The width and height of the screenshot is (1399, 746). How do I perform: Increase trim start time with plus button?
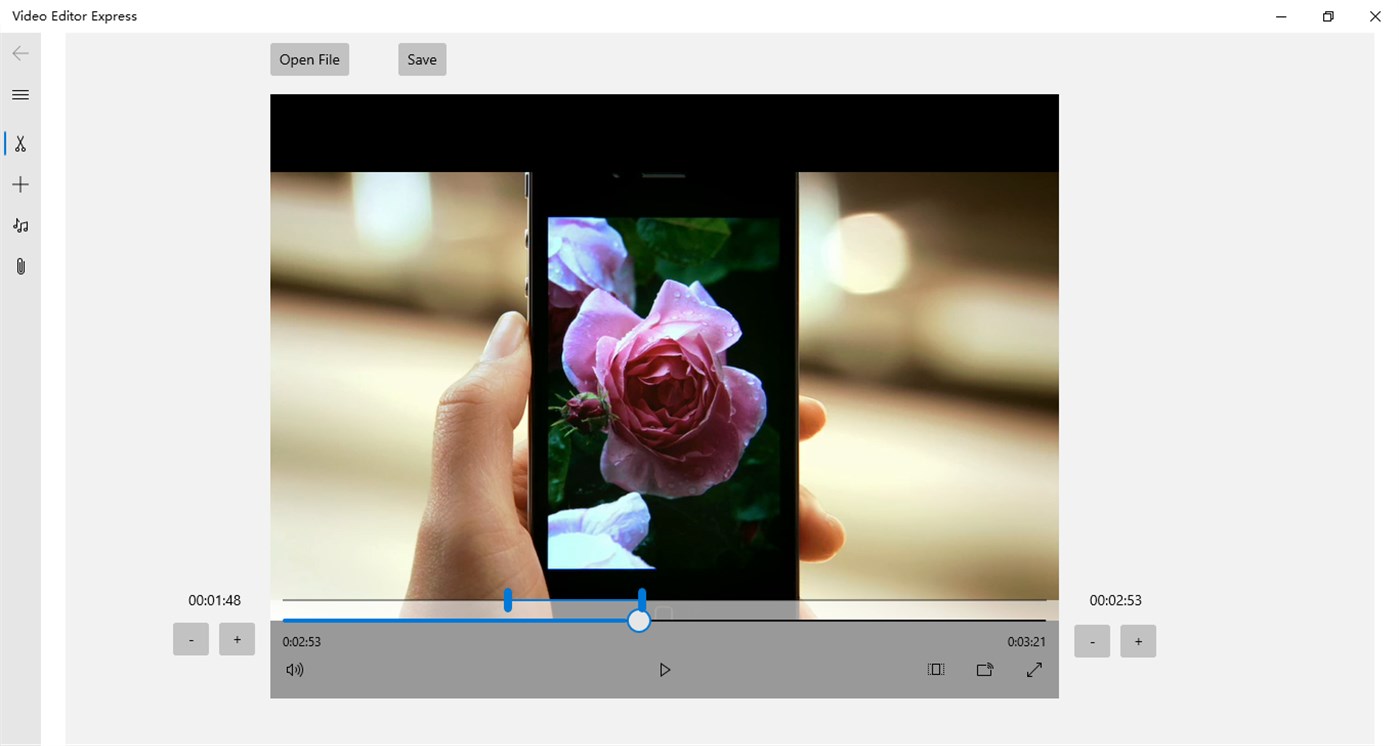coord(237,639)
